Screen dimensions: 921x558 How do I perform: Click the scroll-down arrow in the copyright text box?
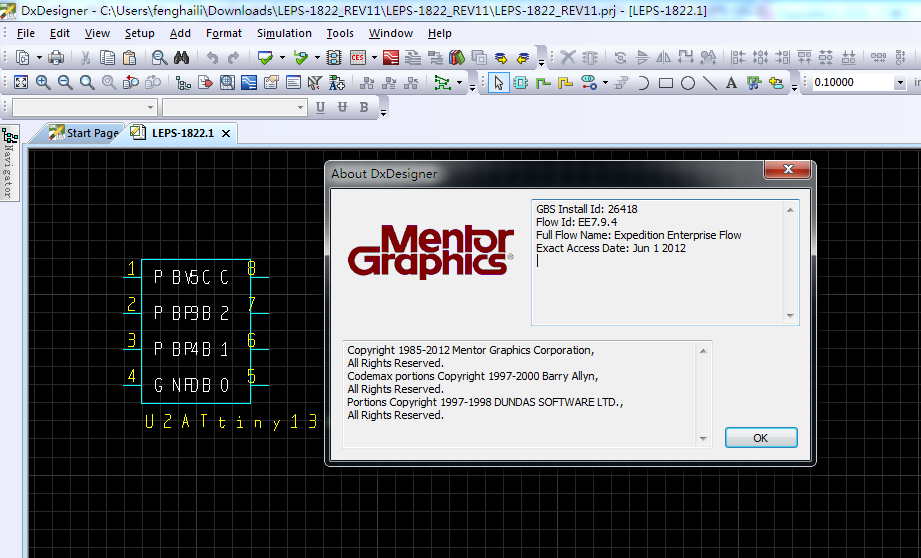pos(705,437)
